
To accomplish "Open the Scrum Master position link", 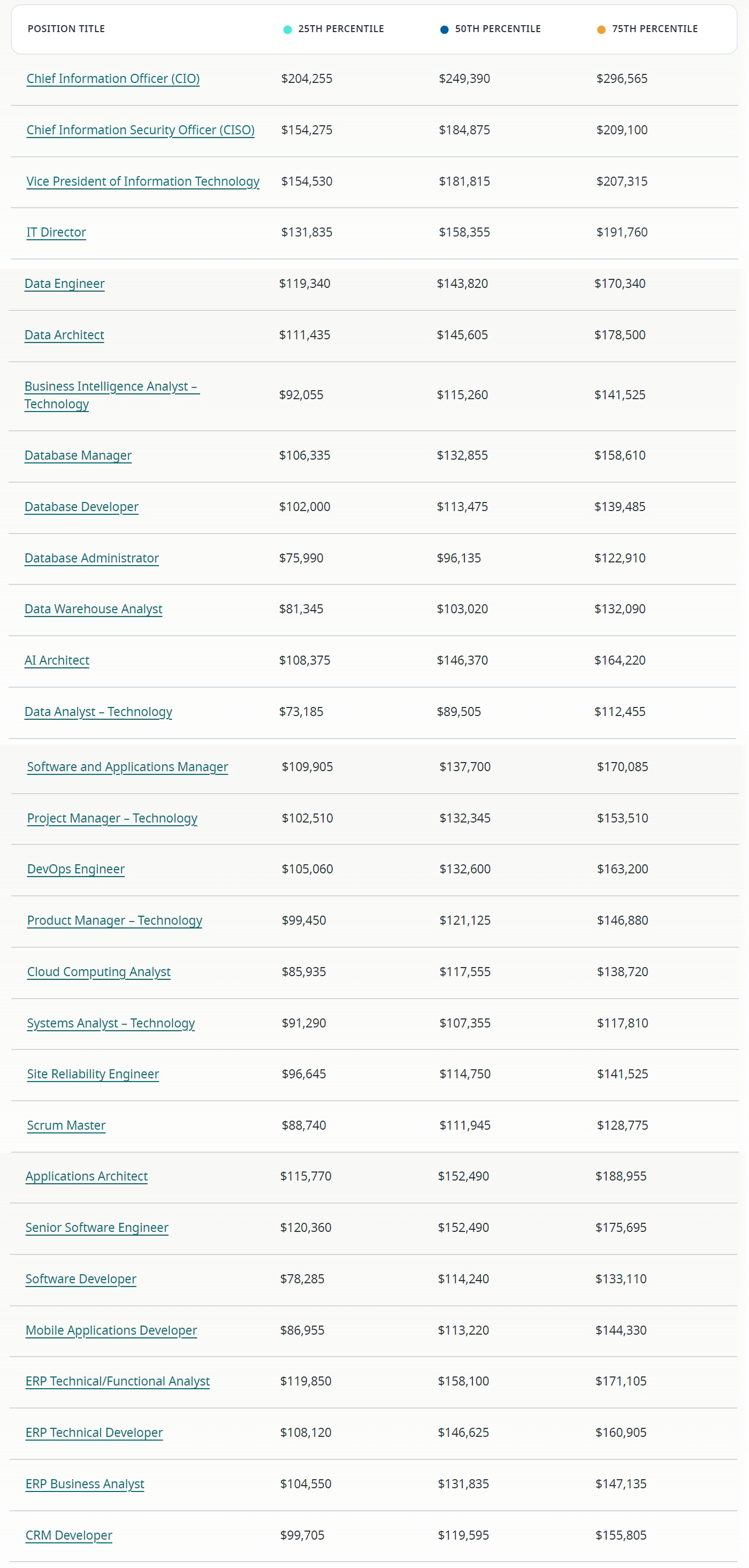I will [66, 1125].
